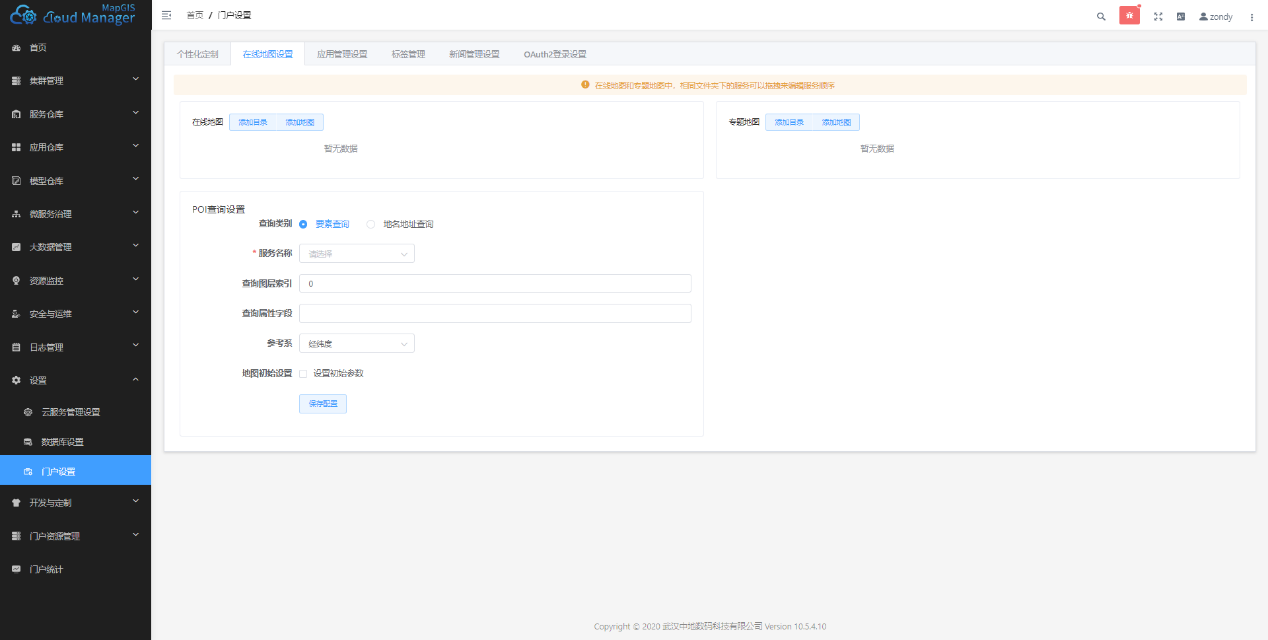Click the 应用仓库 grid icon

16,147
